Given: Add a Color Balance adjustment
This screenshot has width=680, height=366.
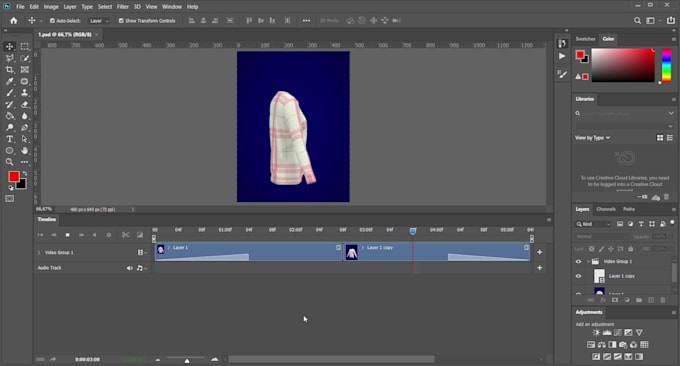Looking at the screenshot, I should 602,345.
